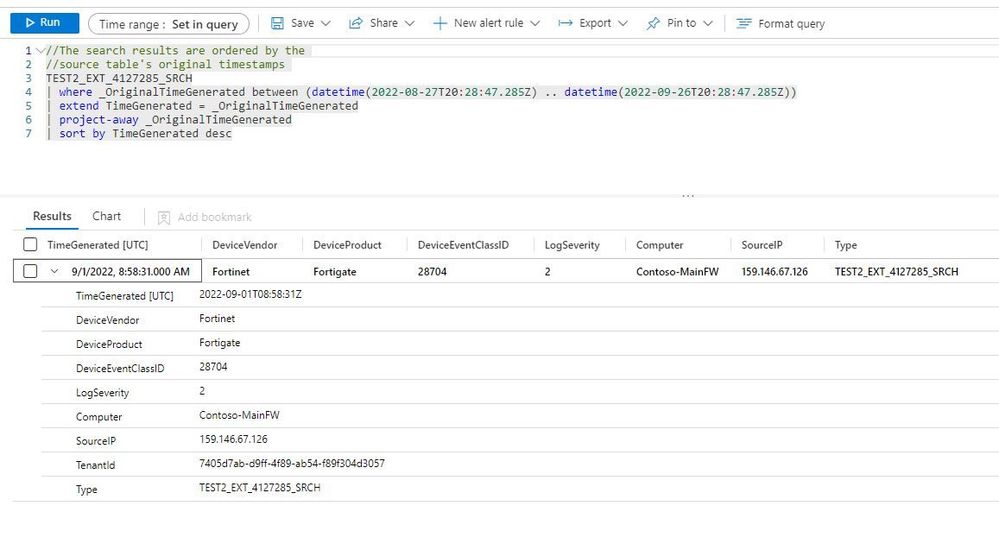Click the TenantId detail label

[x=96, y=465]
